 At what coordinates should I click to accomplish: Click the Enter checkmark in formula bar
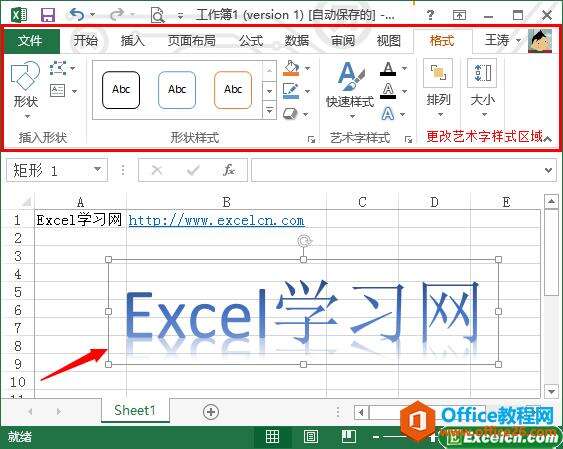pos(193,170)
